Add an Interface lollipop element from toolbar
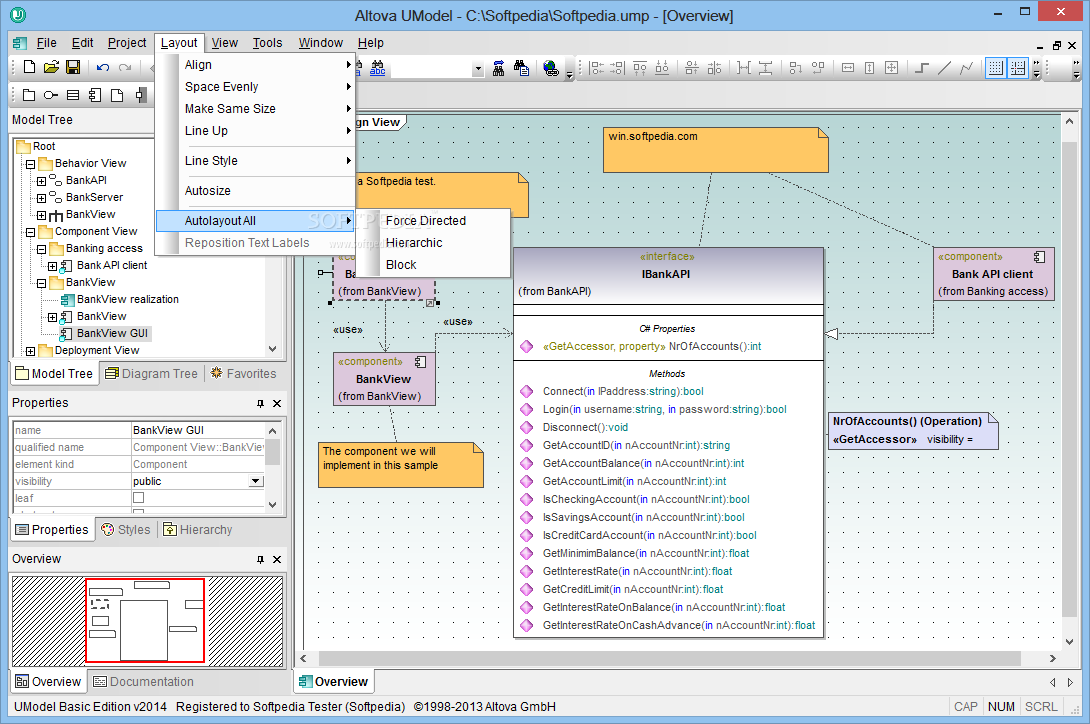 (x=51, y=95)
